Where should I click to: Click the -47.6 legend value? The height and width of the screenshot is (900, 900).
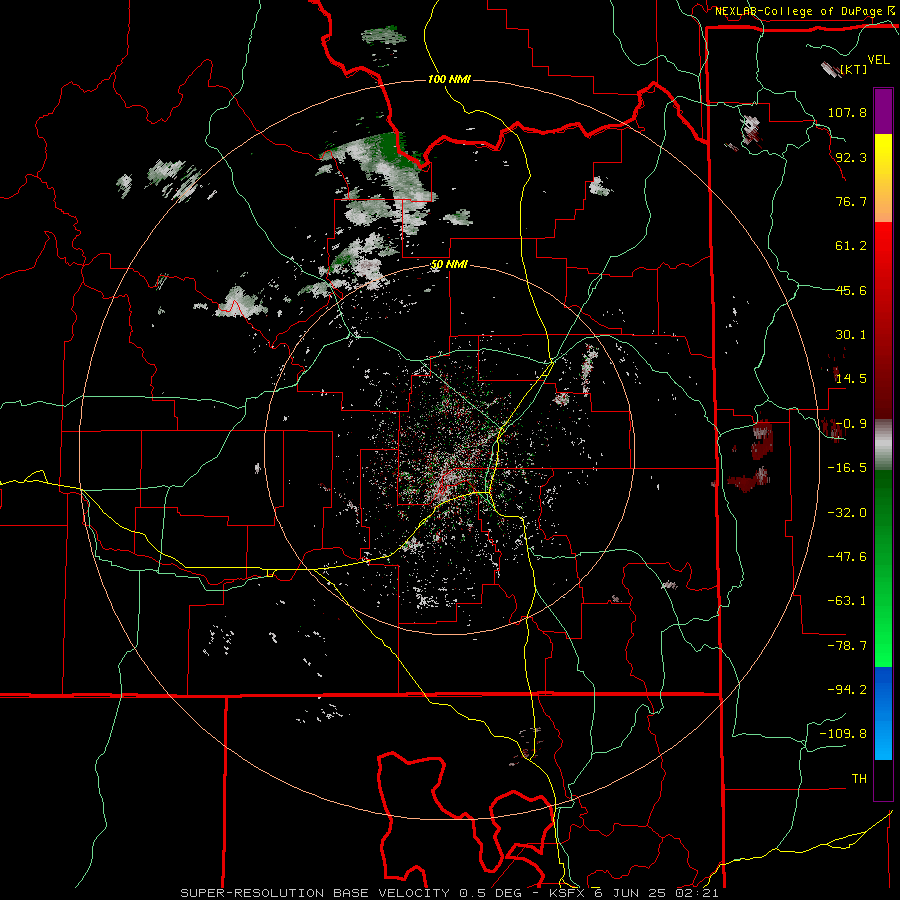[847, 557]
